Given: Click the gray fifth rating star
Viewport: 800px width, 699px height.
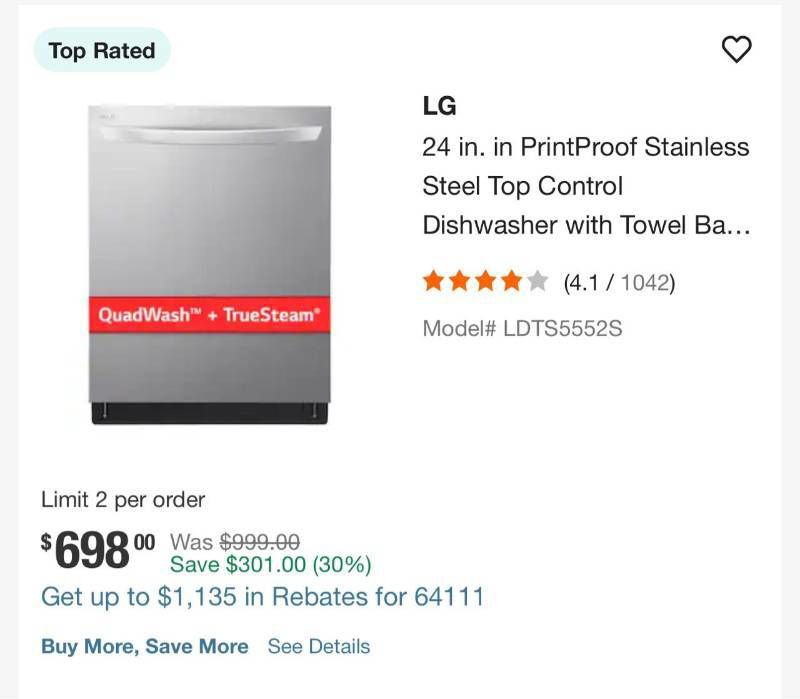Looking at the screenshot, I should [x=538, y=282].
